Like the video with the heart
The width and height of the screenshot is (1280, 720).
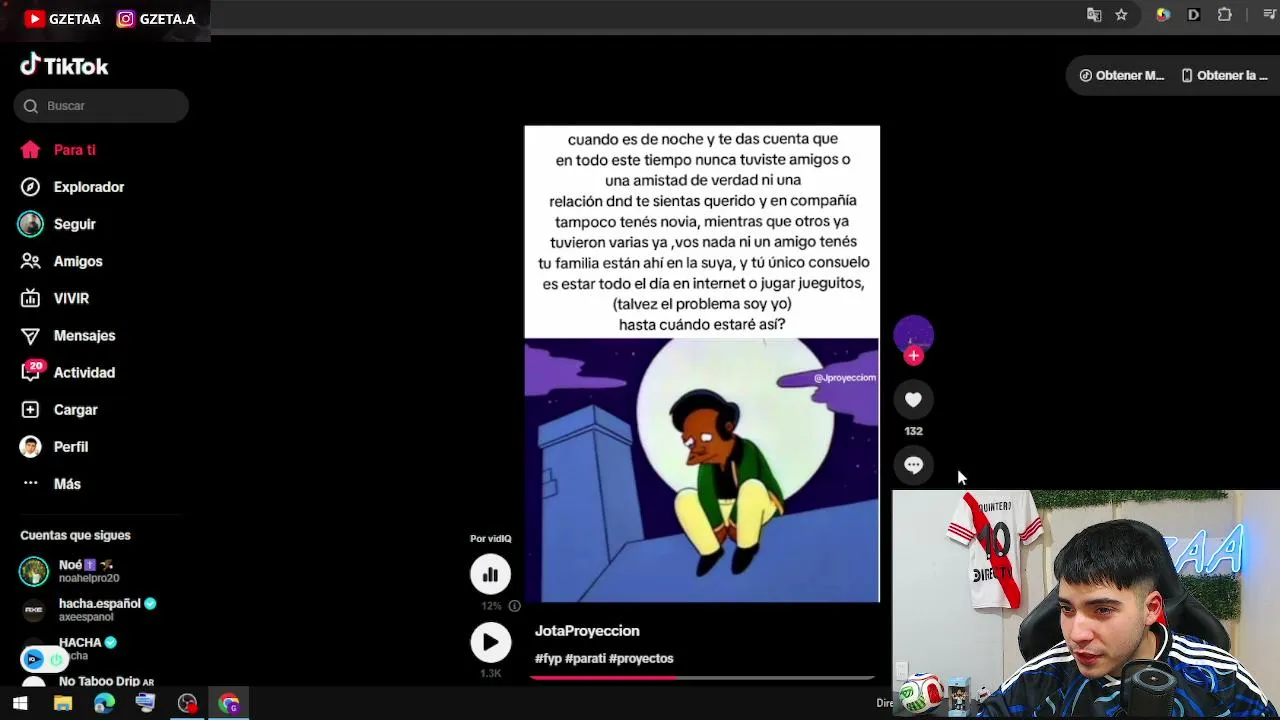tap(913, 400)
